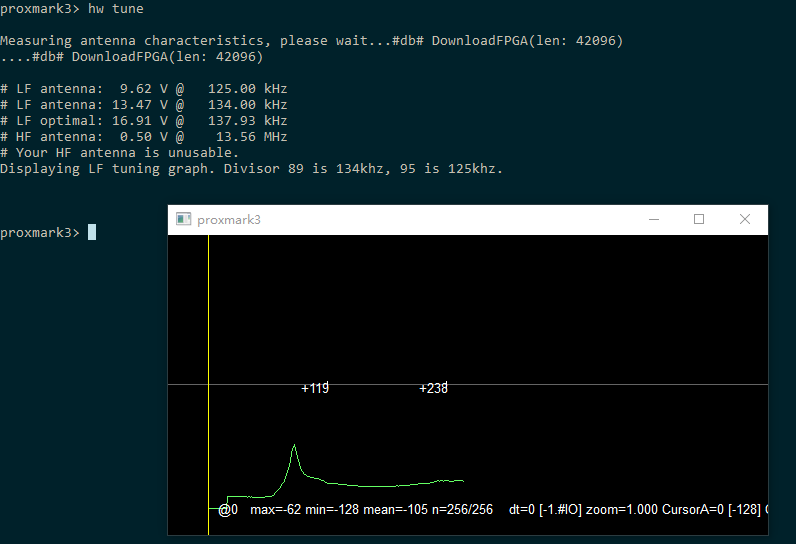Click the CursorA=0 status readout
The image size is (796, 544).
click(x=697, y=510)
